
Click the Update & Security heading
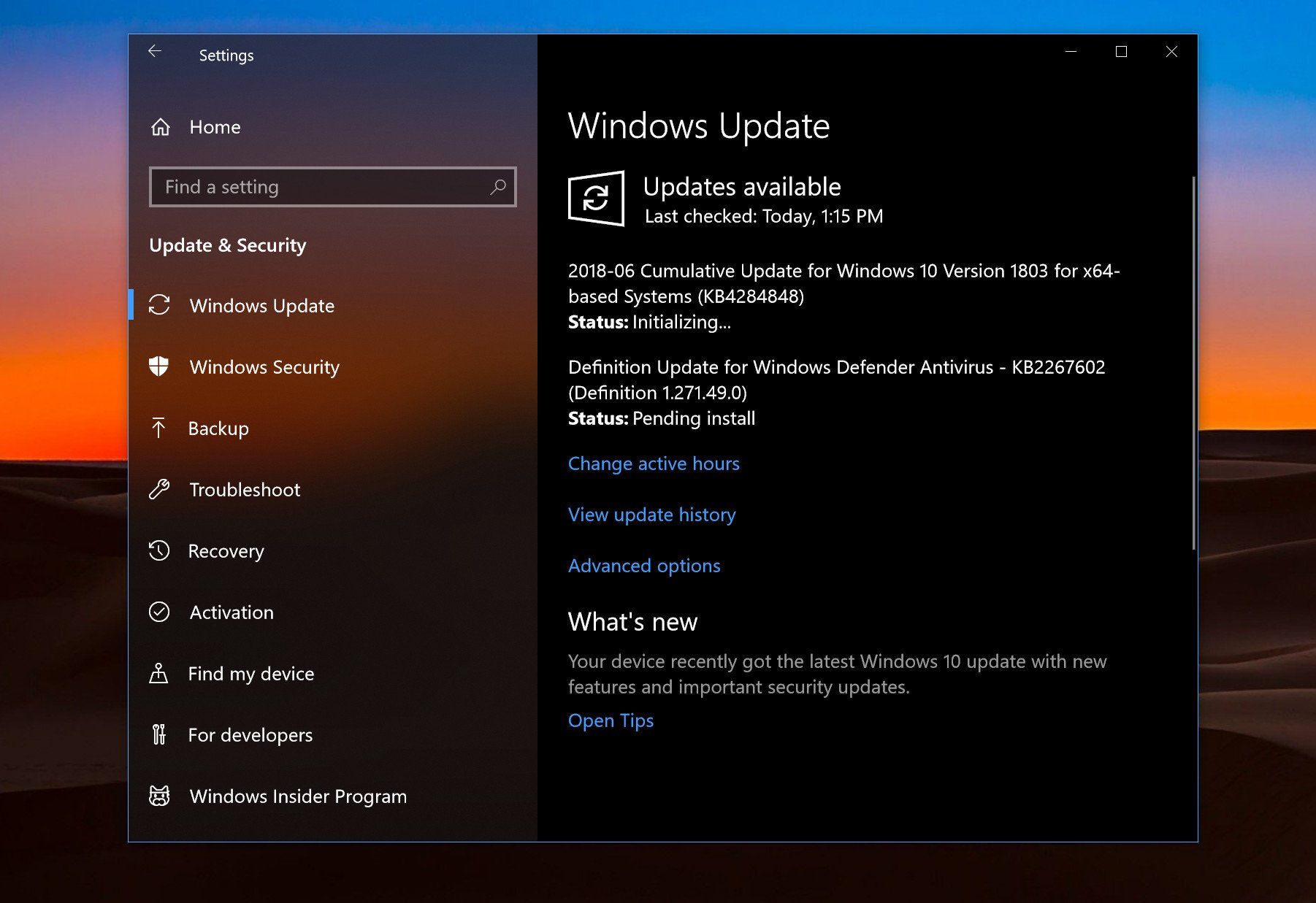coord(228,245)
